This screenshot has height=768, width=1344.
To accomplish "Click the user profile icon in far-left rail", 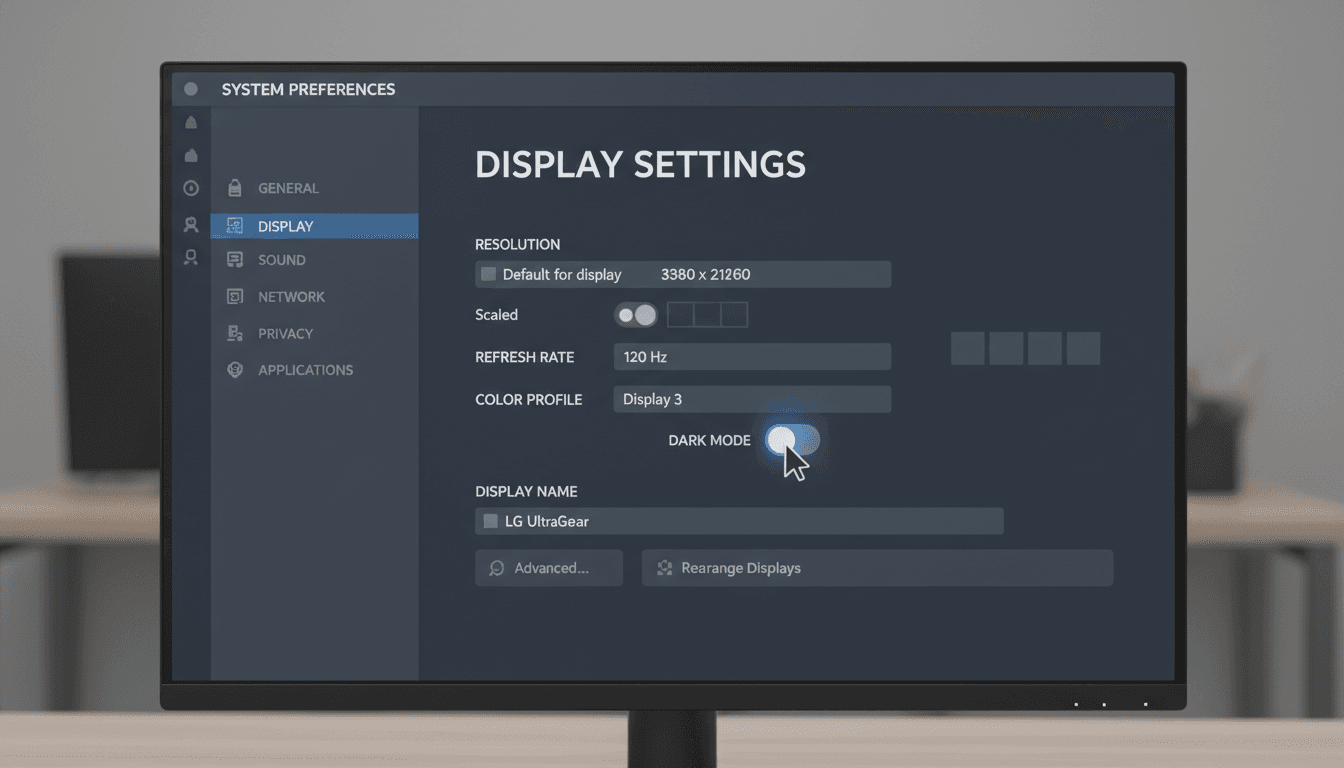I will tap(190, 224).
